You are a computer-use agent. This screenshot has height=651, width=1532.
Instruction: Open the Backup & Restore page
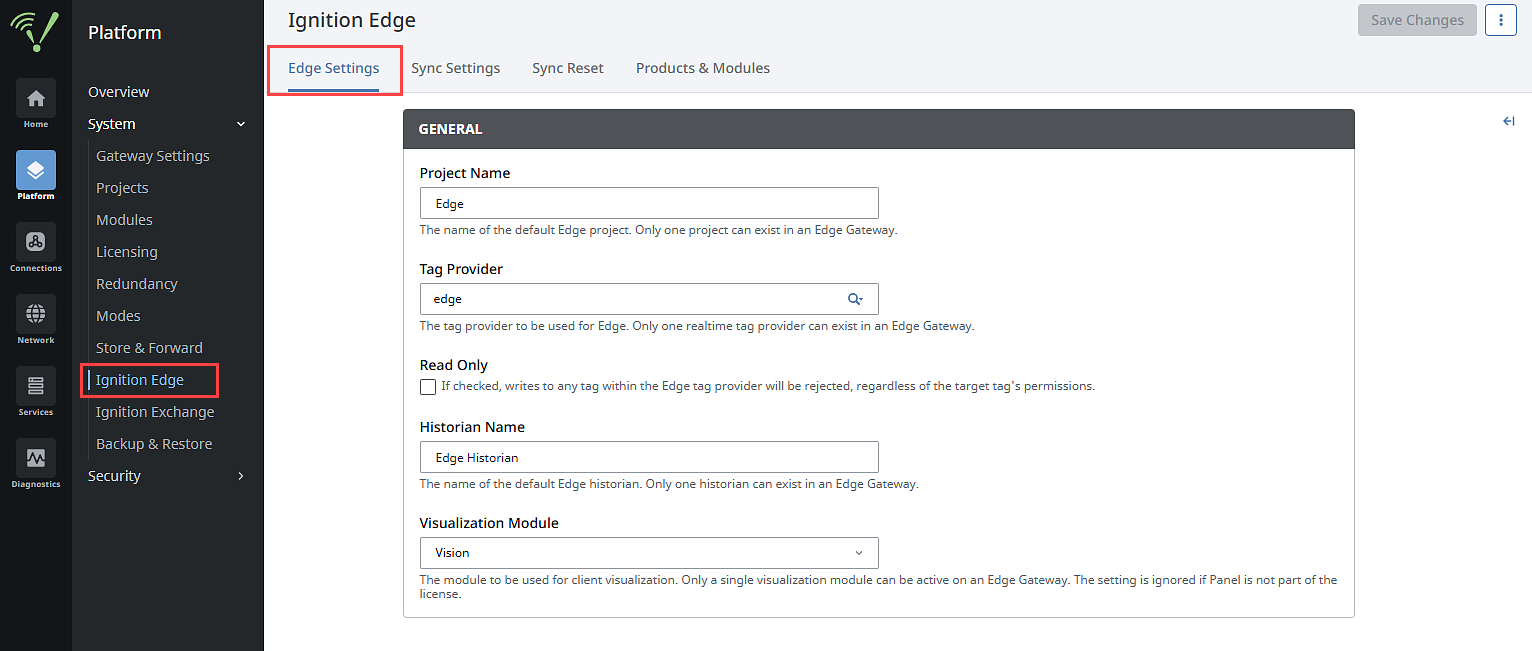pyautogui.click(x=154, y=444)
